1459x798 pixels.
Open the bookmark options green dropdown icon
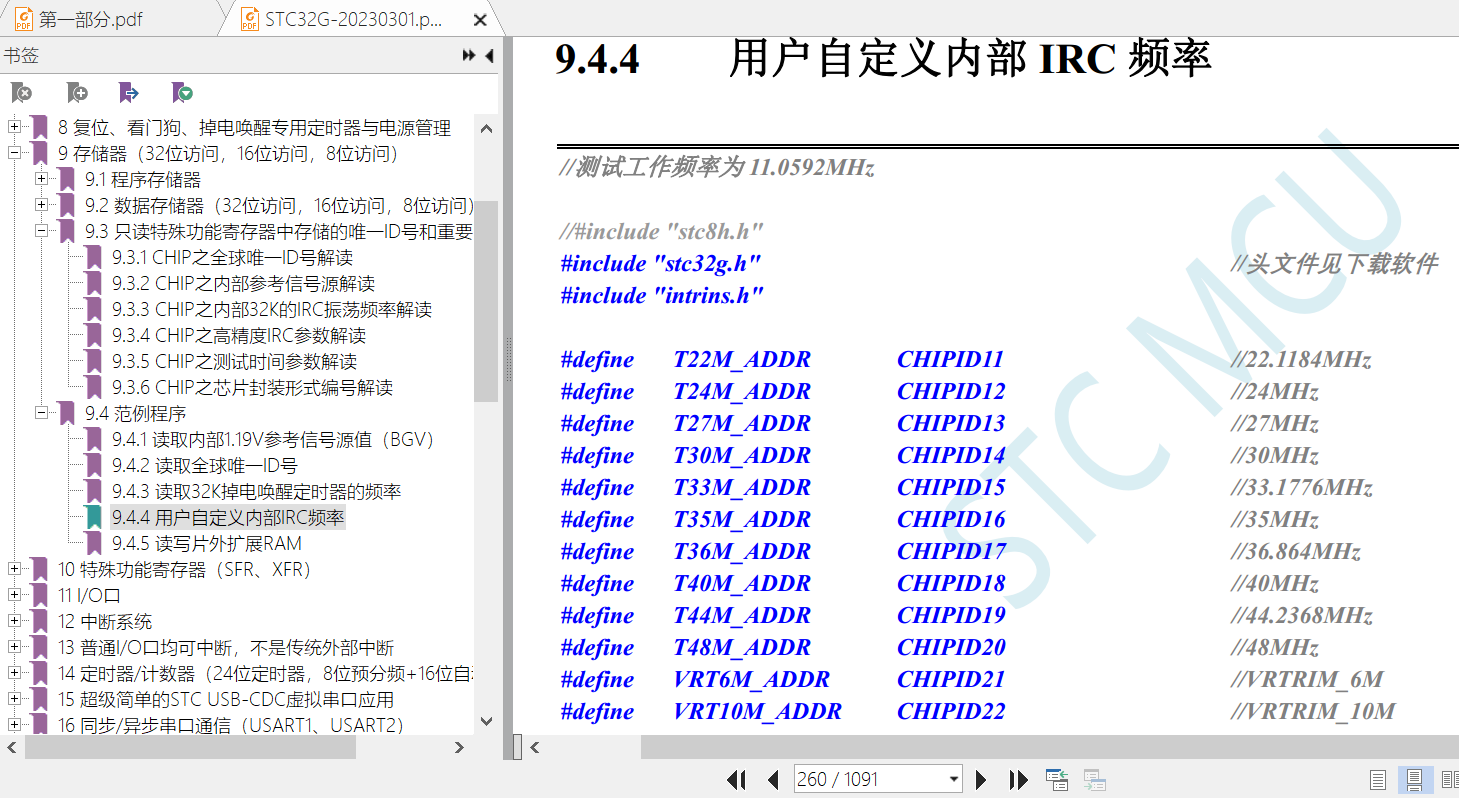[x=182, y=93]
